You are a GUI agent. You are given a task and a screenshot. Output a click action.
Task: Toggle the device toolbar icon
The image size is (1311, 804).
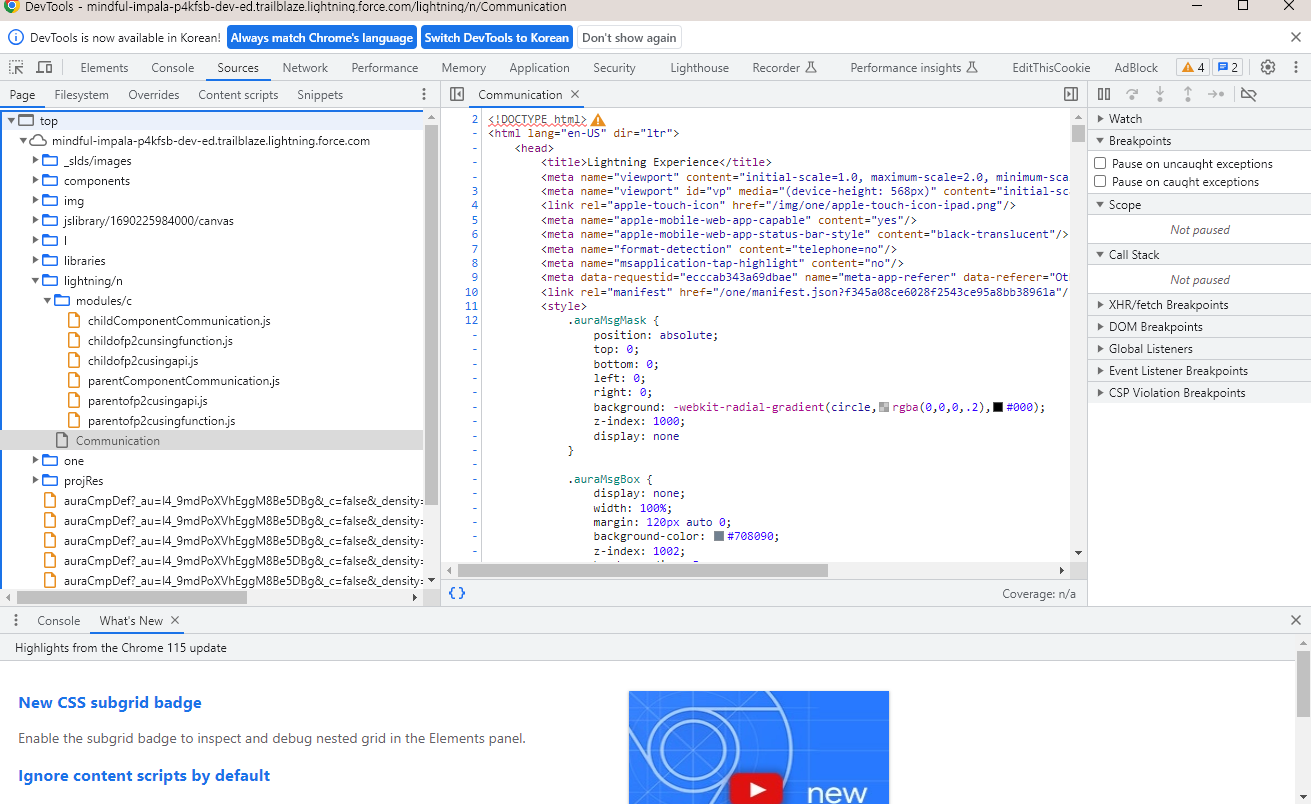(x=44, y=67)
